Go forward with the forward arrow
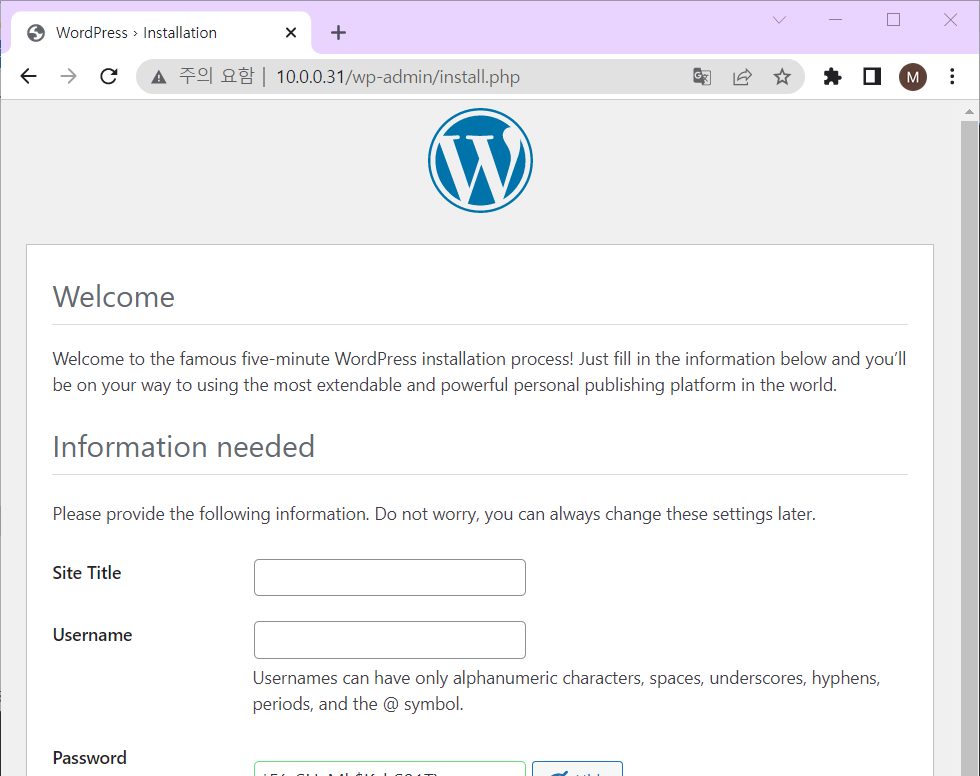The height and width of the screenshot is (776, 980). 68,76
